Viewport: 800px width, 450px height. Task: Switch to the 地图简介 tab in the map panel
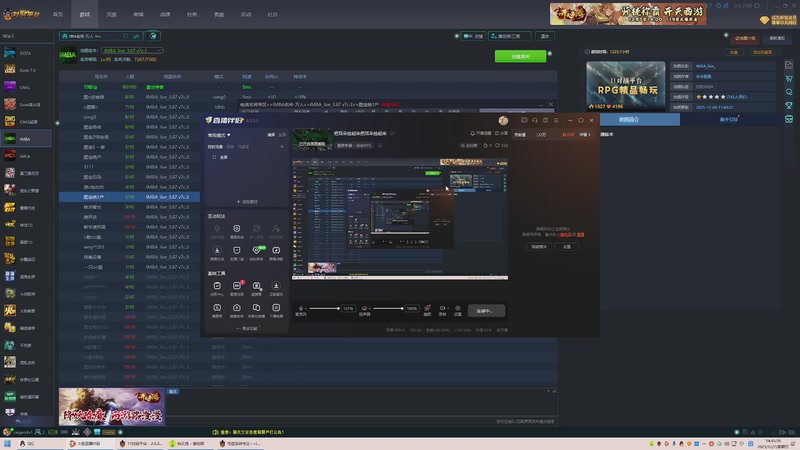(629, 119)
